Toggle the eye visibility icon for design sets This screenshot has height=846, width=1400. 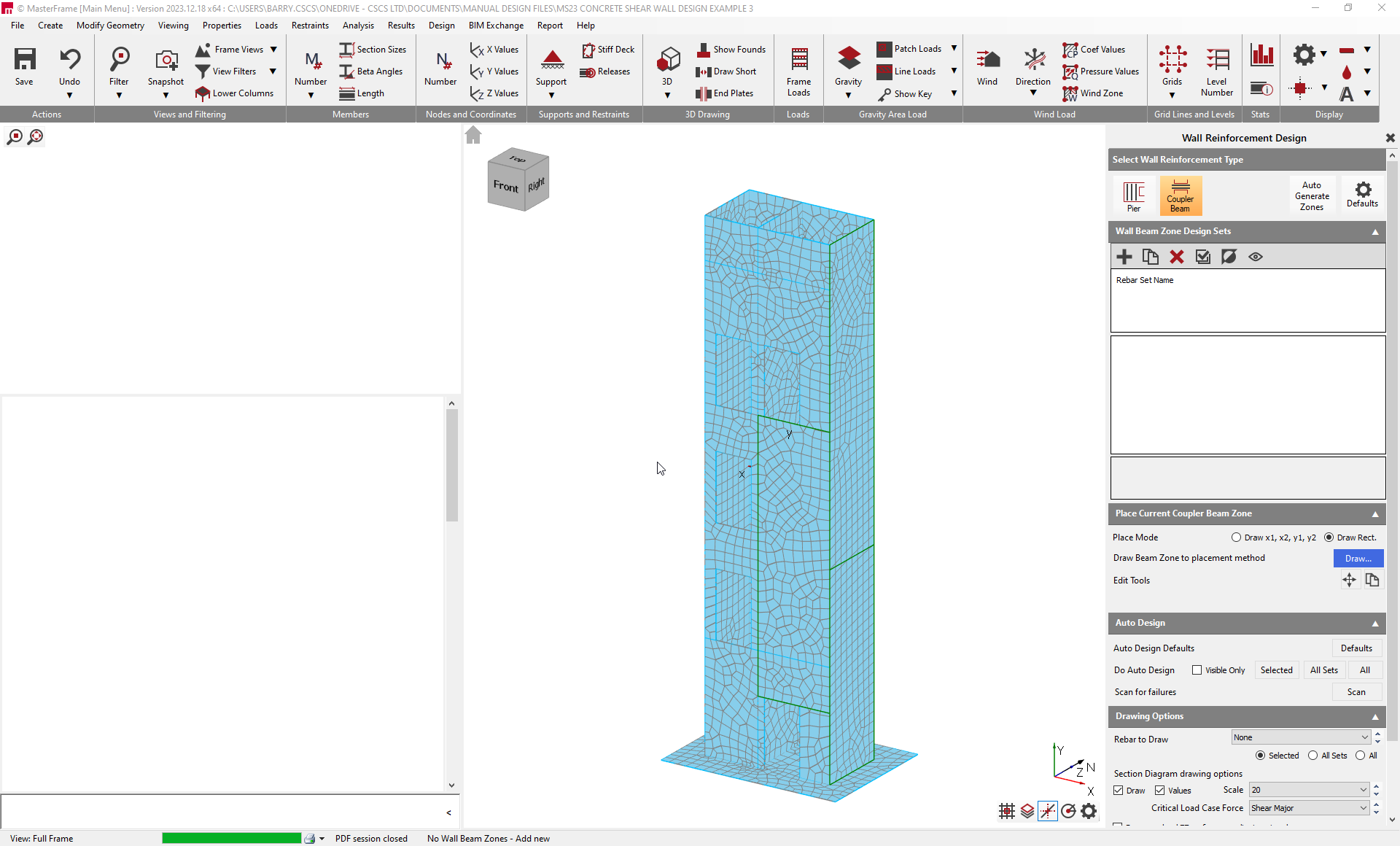(x=1255, y=257)
